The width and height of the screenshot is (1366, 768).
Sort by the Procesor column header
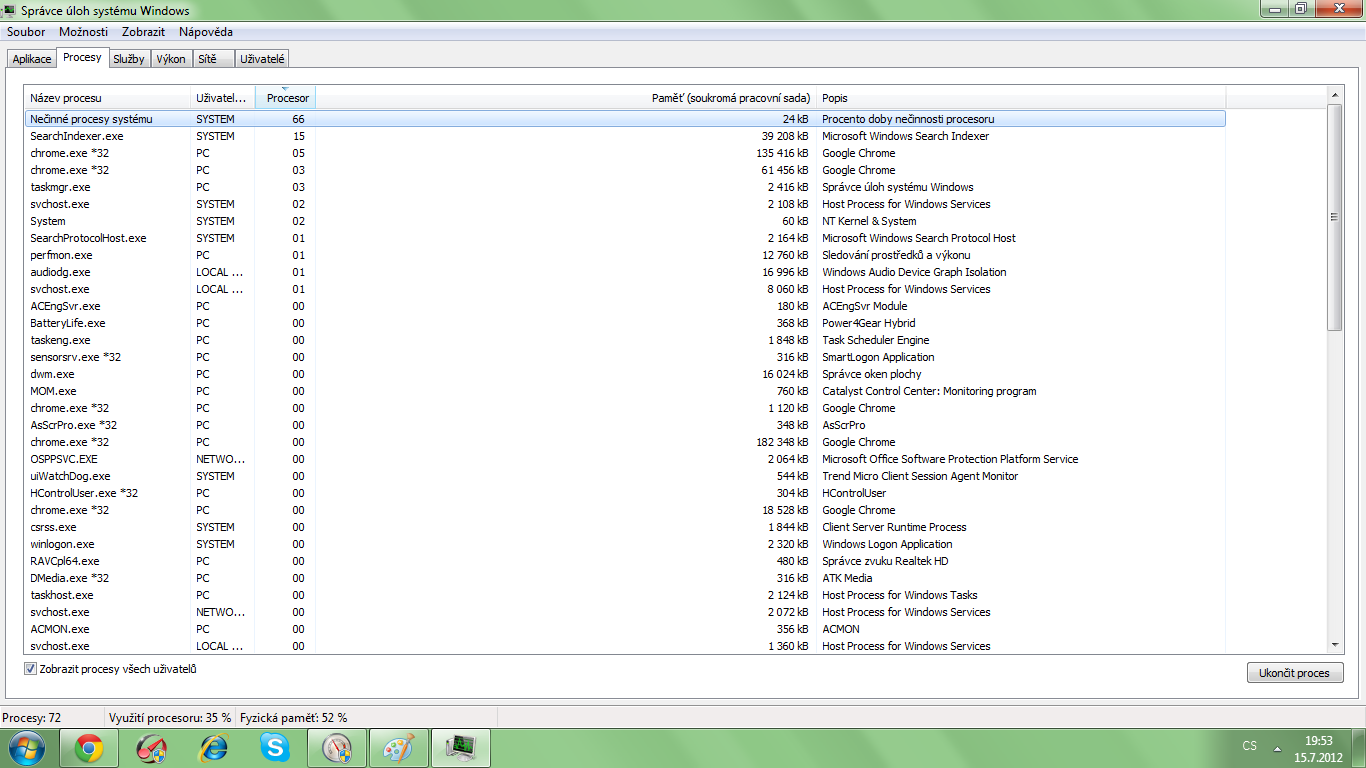(x=286, y=98)
